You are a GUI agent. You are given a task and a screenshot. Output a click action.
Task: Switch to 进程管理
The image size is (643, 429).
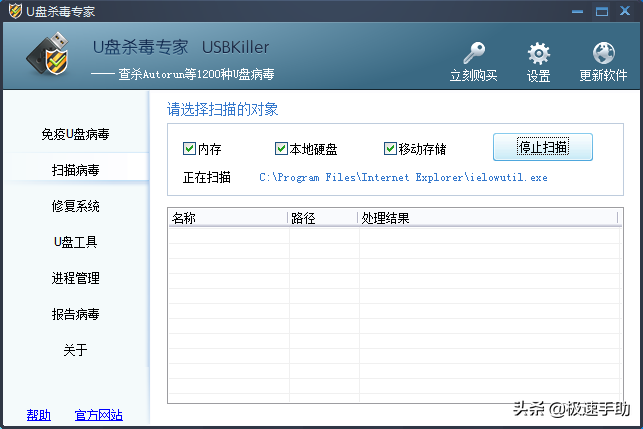click(75, 278)
